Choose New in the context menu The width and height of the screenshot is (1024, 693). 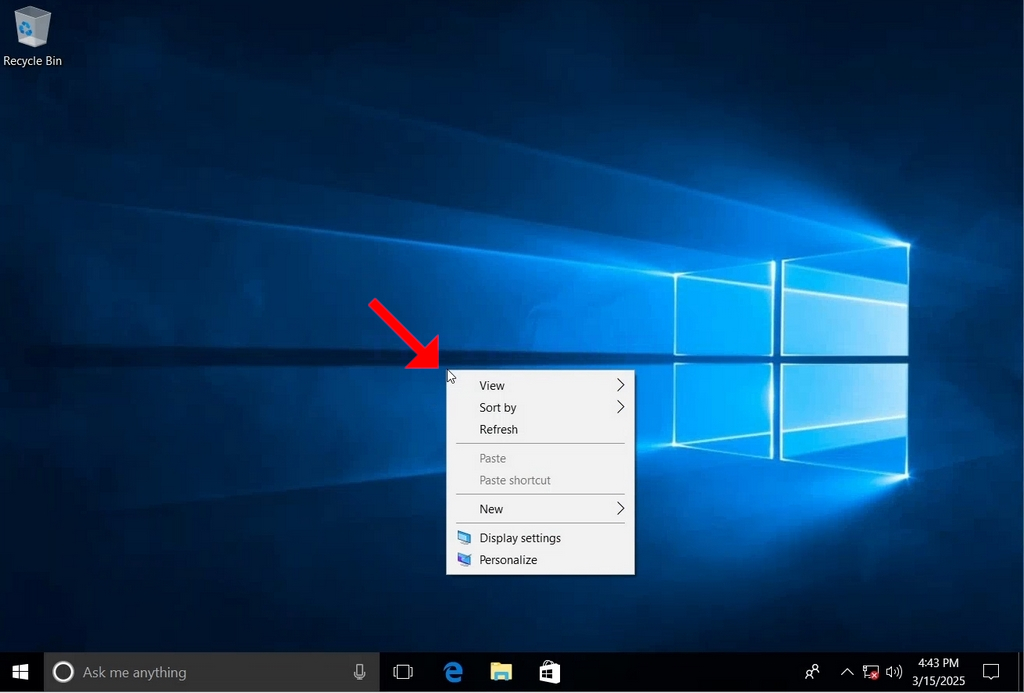pos(540,509)
